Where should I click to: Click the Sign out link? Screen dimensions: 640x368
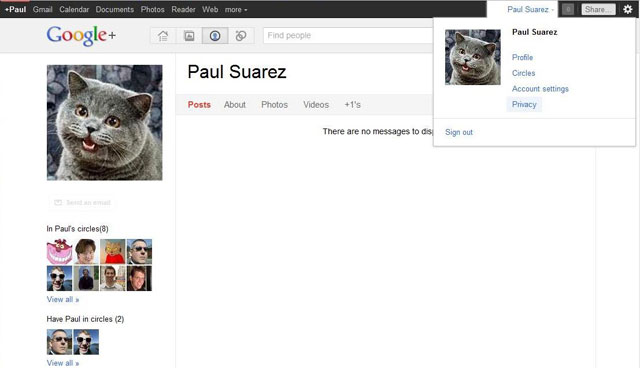(x=459, y=132)
